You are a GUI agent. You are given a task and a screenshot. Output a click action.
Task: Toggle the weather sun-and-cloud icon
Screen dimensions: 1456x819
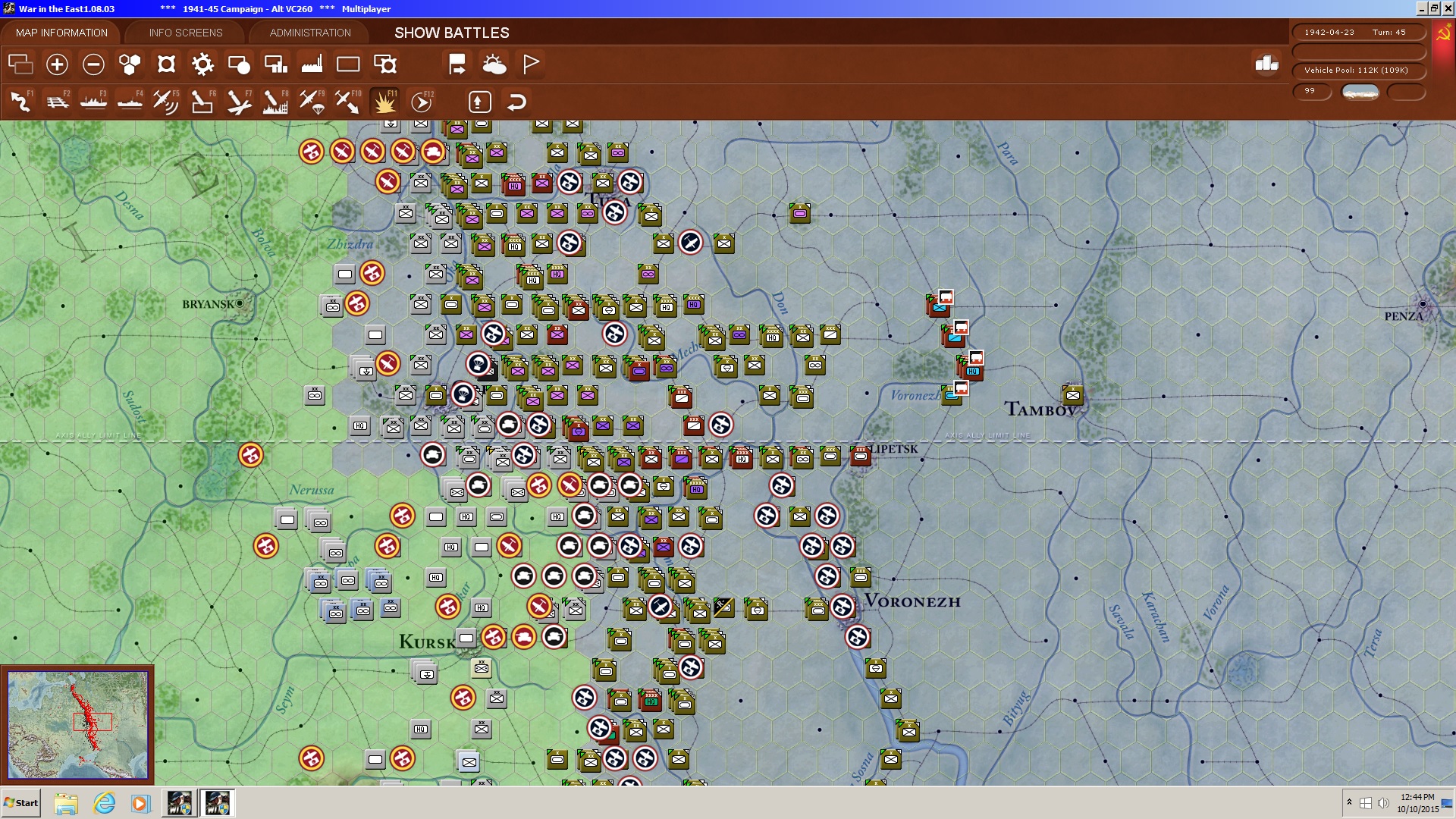tap(494, 64)
